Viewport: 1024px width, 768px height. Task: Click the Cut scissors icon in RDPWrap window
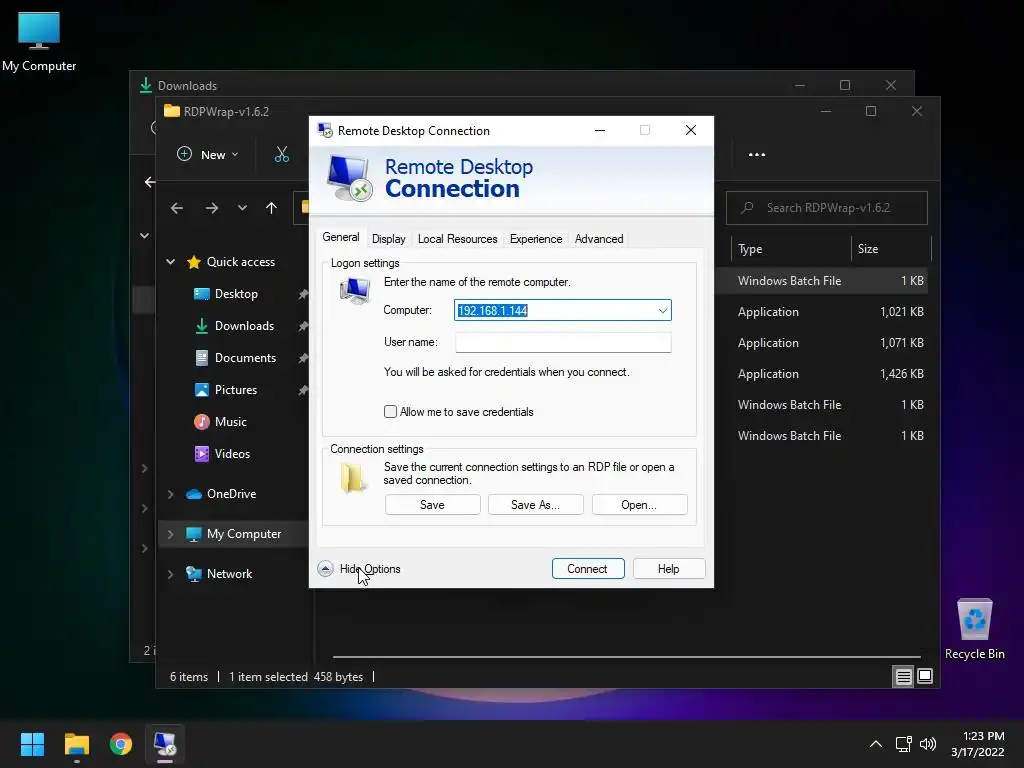pos(281,155)
